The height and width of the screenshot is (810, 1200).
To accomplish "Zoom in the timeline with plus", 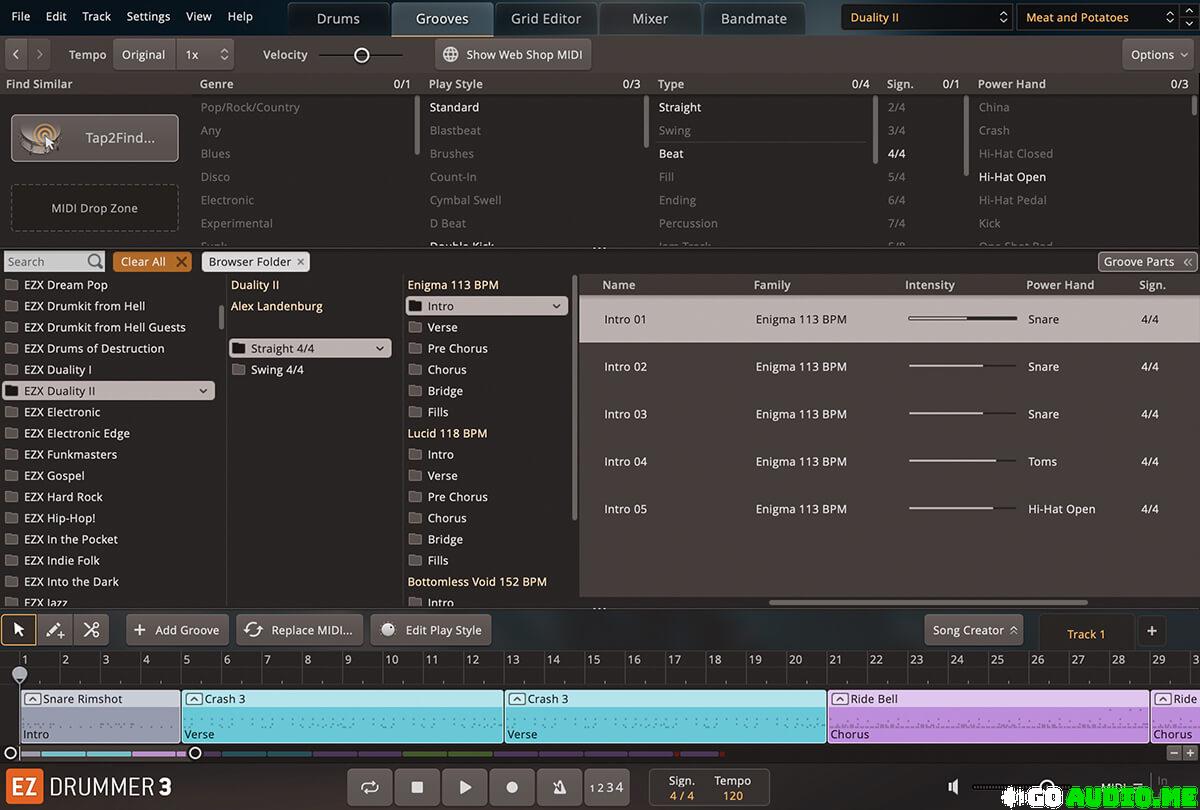I will click(1189, 752).
